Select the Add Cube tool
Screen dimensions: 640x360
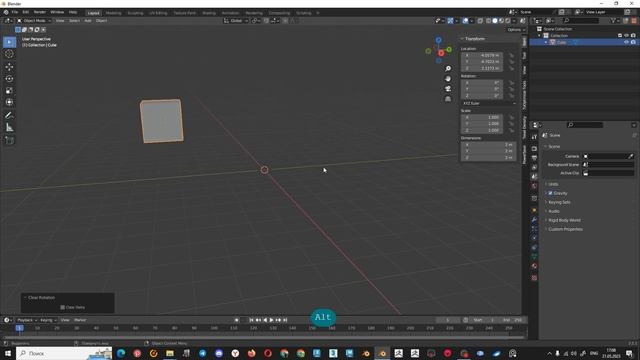pyautogui.click(x=9, y=140)
